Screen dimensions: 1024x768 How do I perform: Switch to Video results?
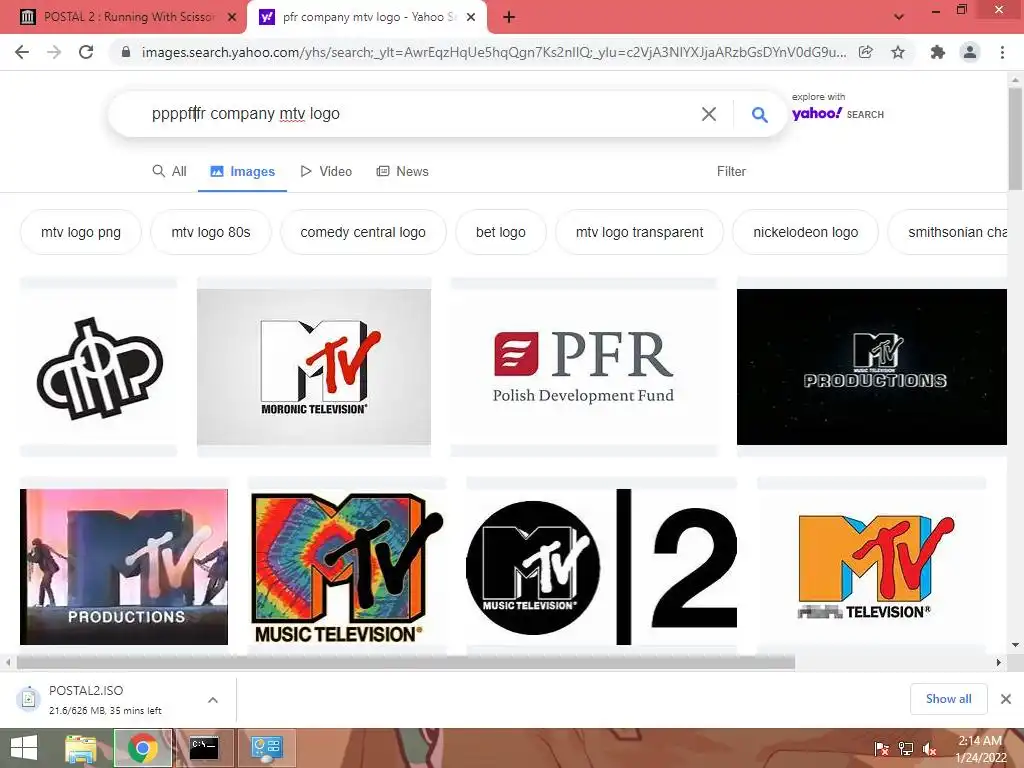pos(326,171)
